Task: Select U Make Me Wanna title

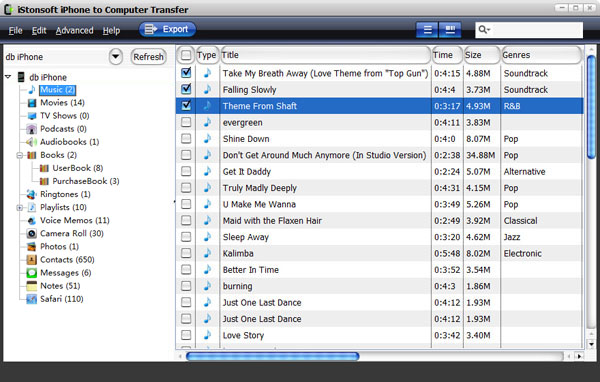Action: coord(259,204)
